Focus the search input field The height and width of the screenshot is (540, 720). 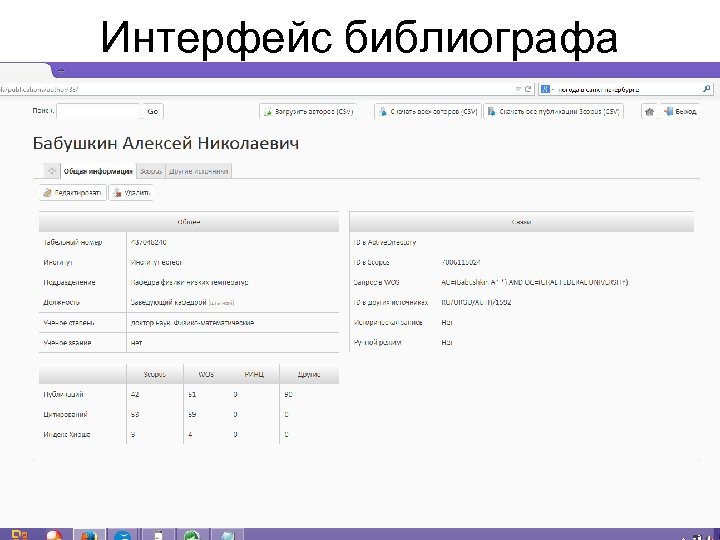98,112
